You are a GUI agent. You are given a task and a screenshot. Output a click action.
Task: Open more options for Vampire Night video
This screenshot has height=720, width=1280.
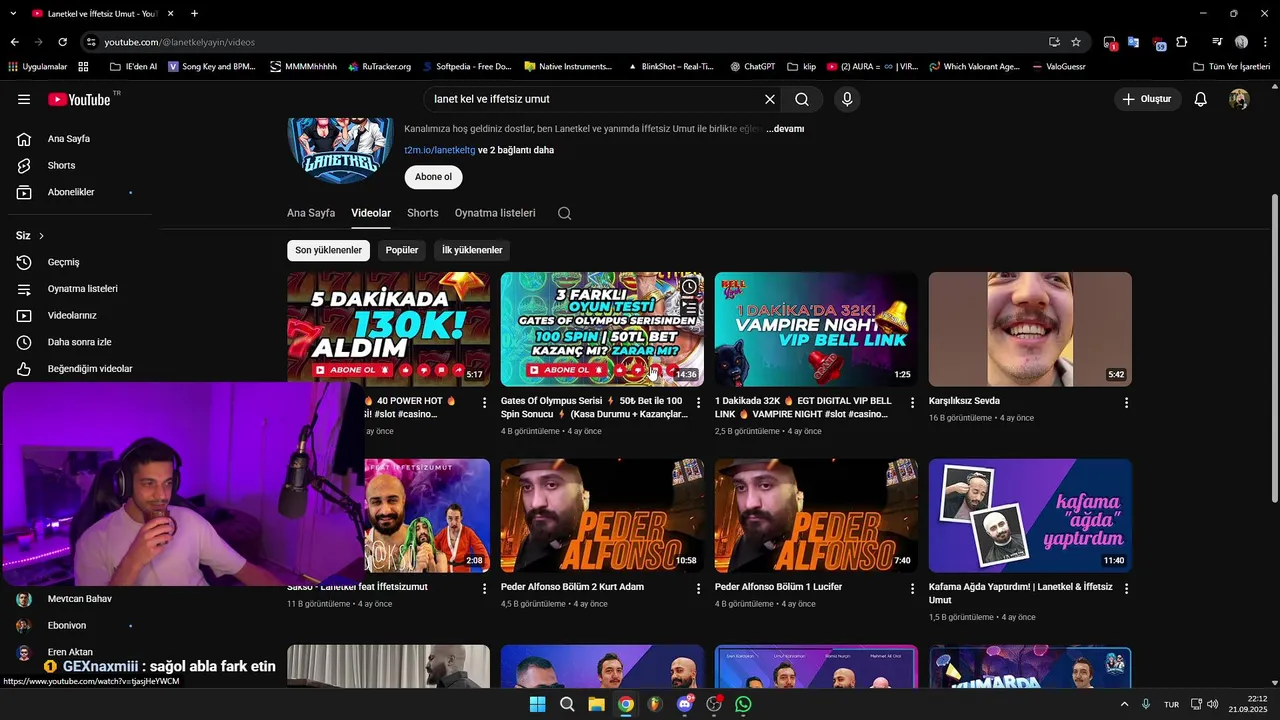pos(912,402)
